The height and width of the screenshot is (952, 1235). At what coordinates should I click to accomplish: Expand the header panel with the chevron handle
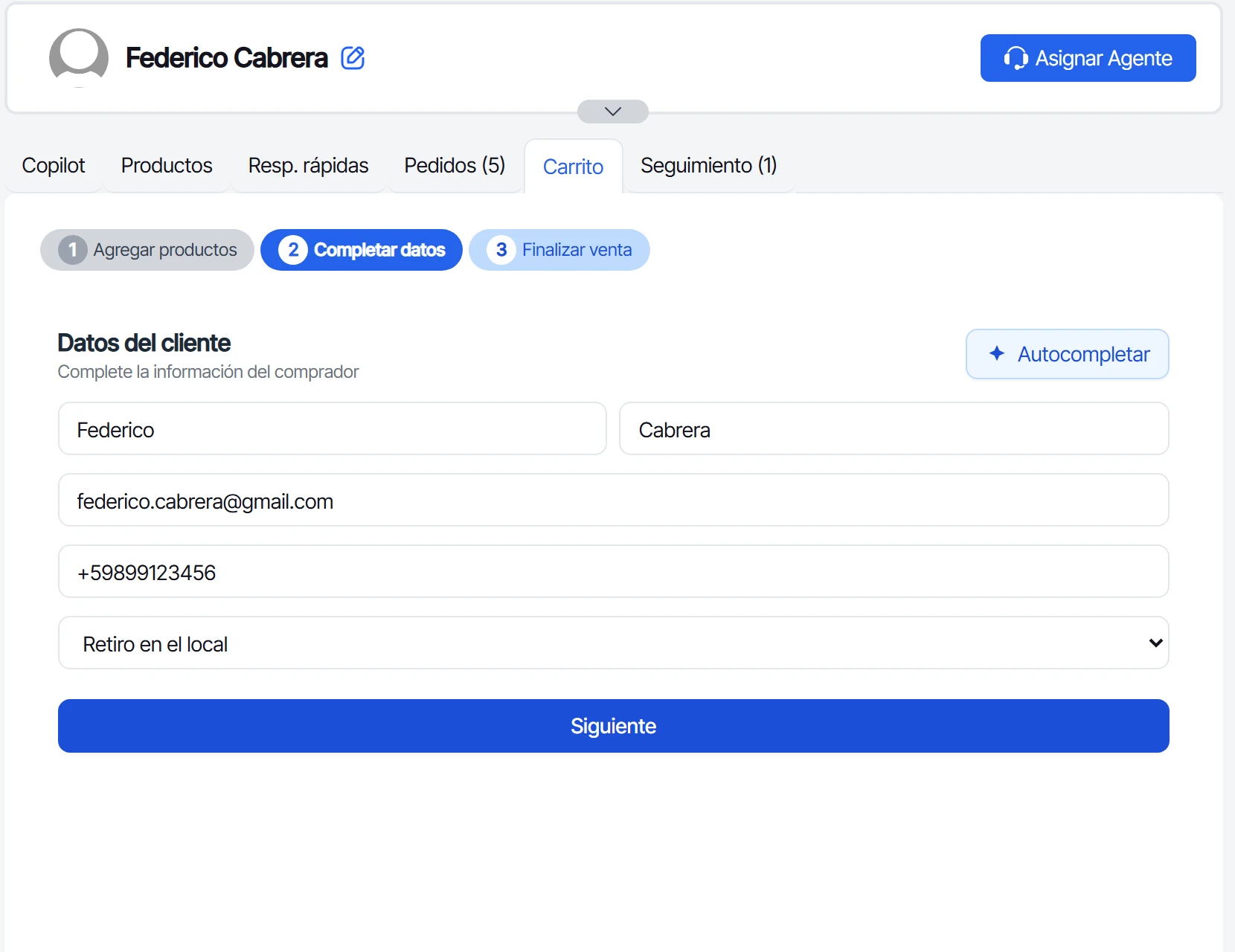(613, 112)
